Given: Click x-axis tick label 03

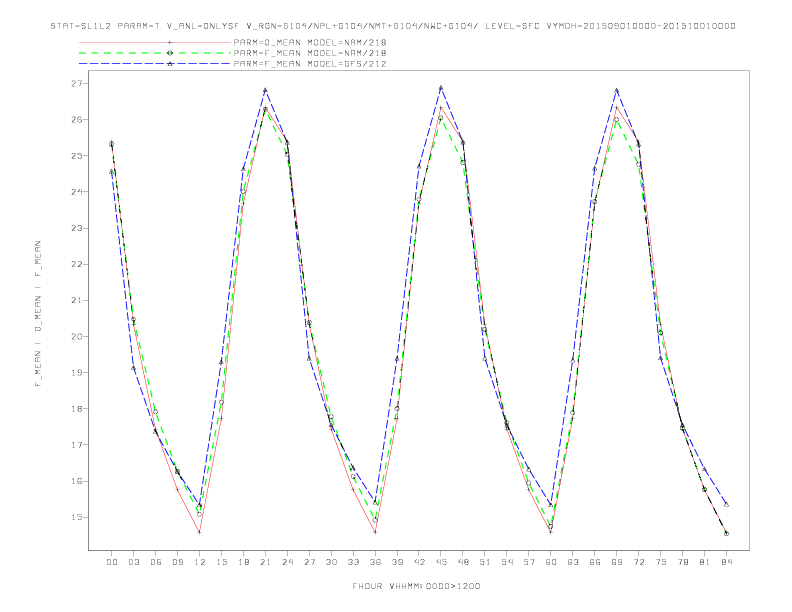Looking at the screenshot, I should tap(133, 562).
